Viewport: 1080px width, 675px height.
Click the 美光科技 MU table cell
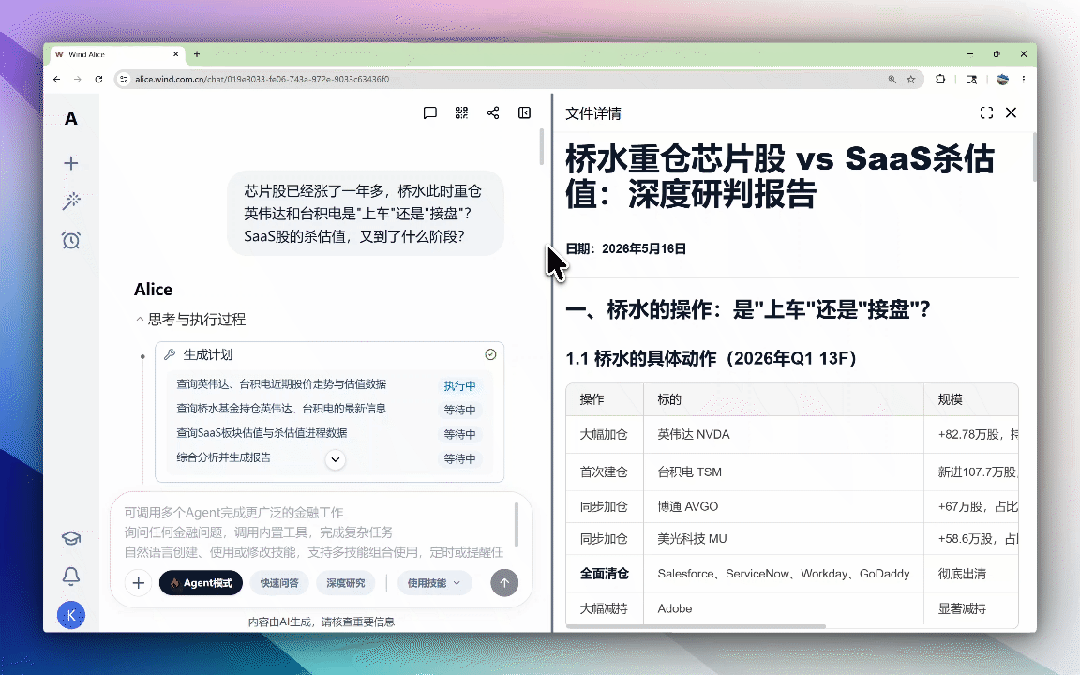click(783, 539)
